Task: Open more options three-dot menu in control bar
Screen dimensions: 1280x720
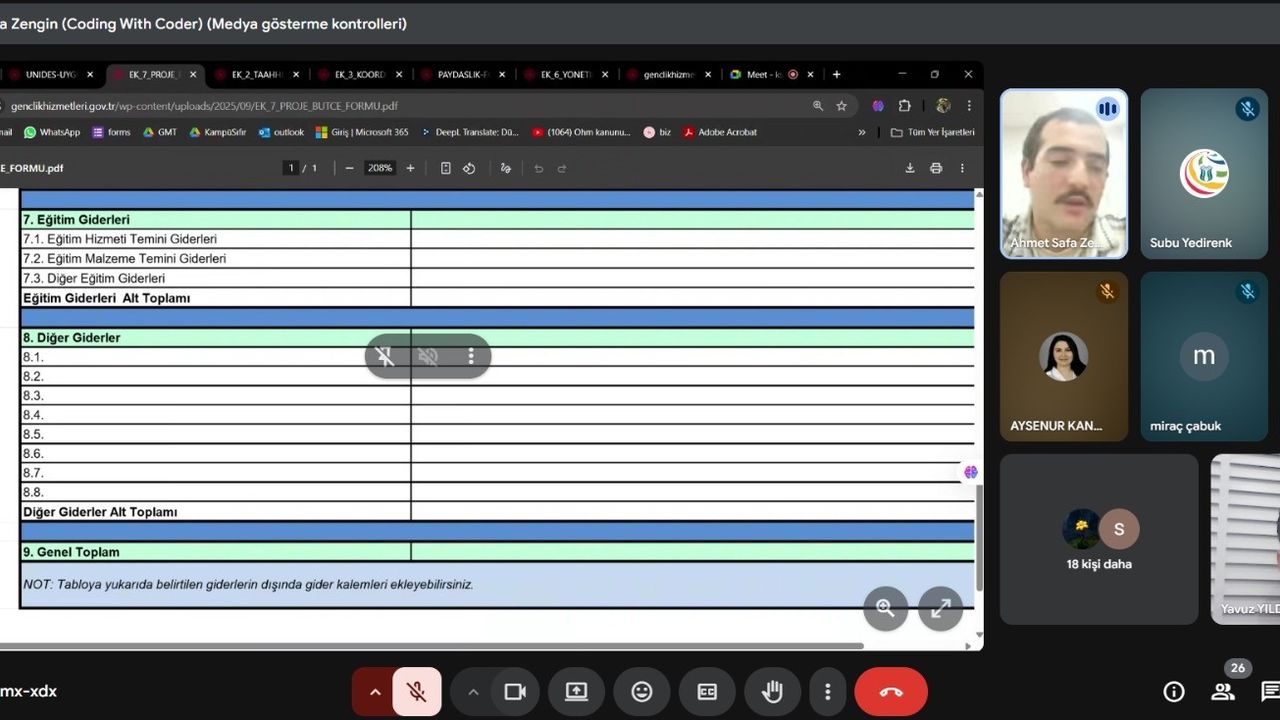Action: [x=827, y=692]
